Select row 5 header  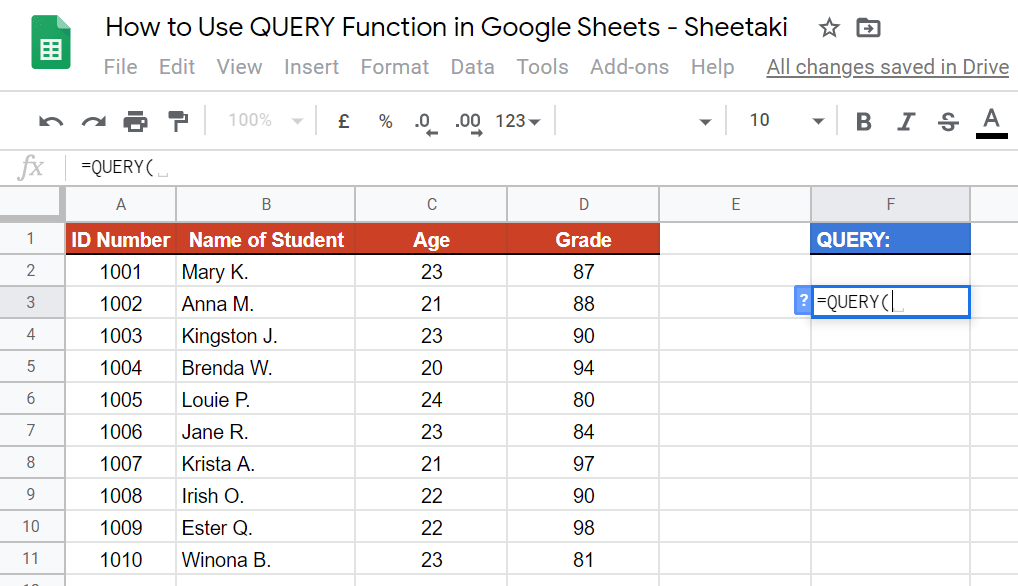[x=32, y=367]
